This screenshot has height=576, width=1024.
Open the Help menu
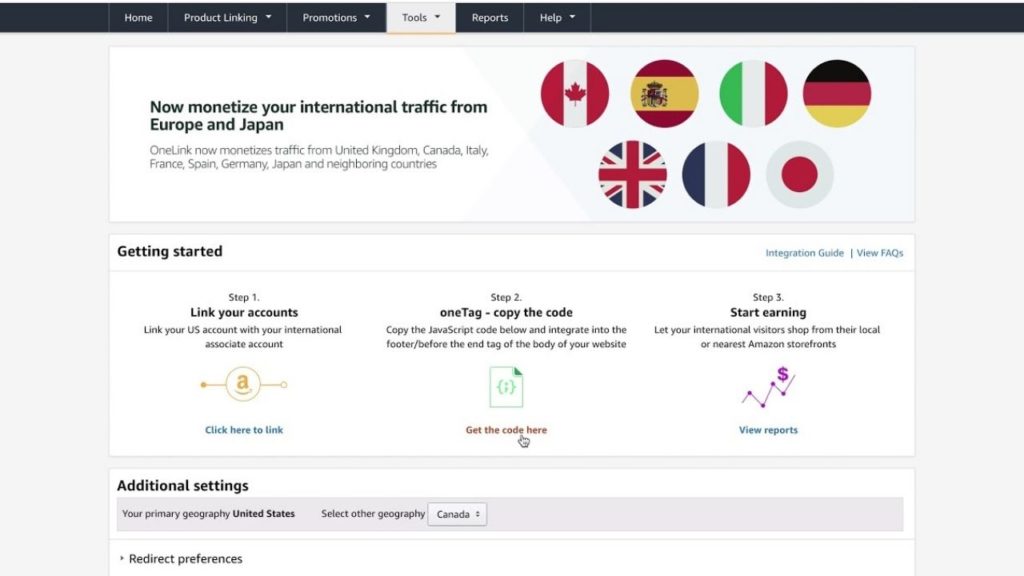tap(556, 17)
